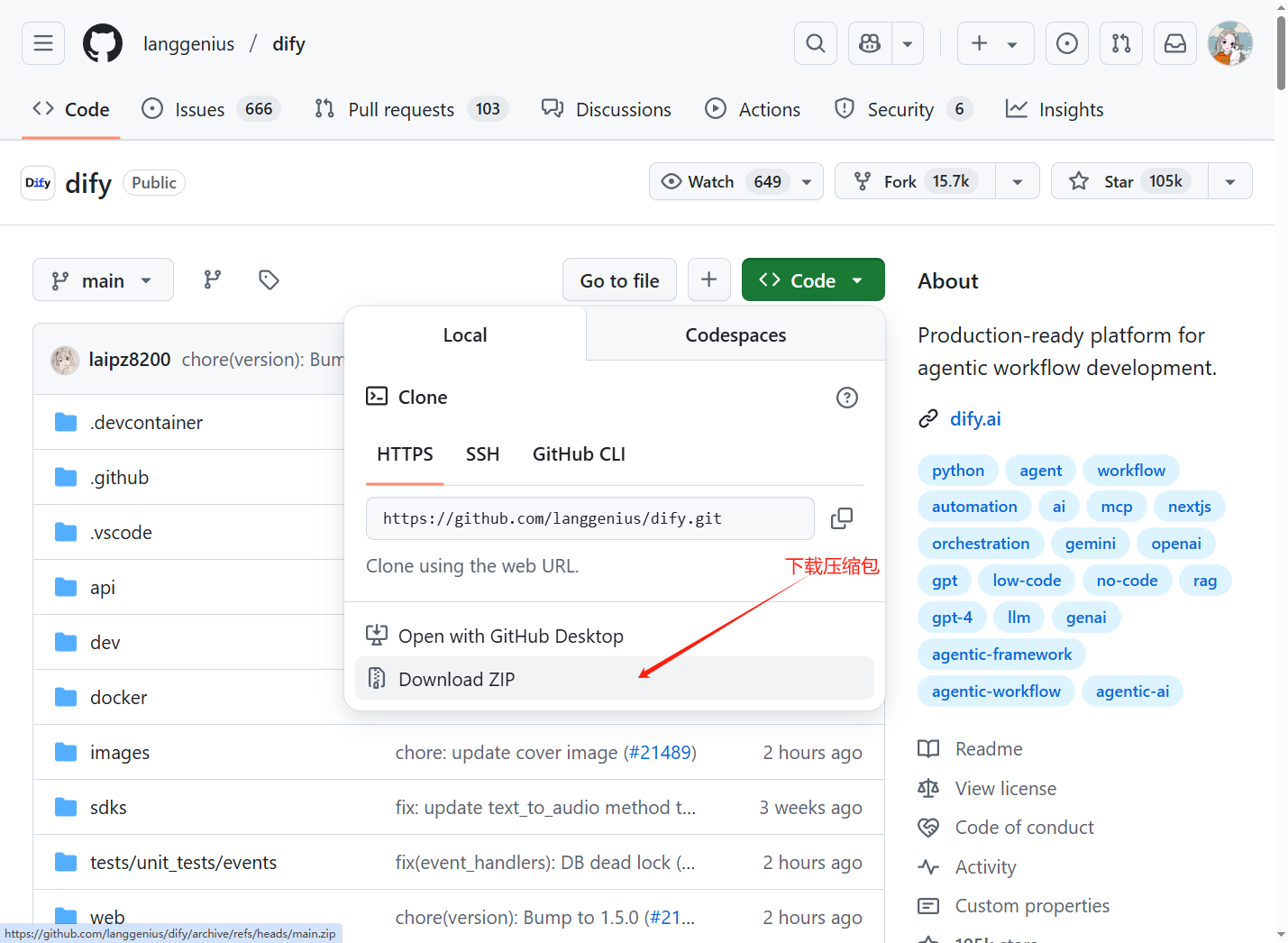Viewport: 1288px width, 943px height.
Task: Toggle the green Code dropdown button
Action: pyautogui.click(x=813, y=280)
